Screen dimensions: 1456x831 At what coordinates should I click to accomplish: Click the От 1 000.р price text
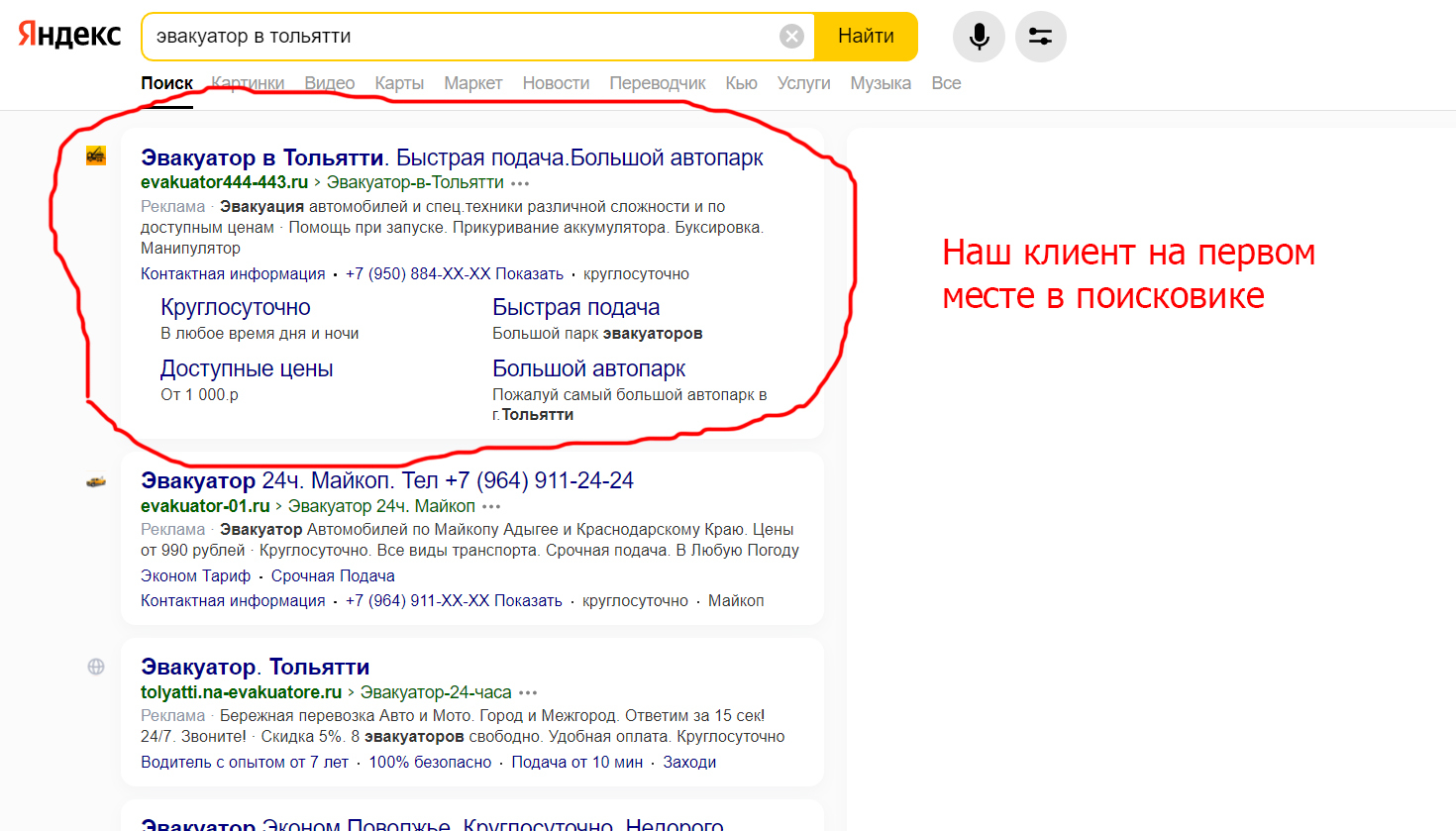point(199,395)
